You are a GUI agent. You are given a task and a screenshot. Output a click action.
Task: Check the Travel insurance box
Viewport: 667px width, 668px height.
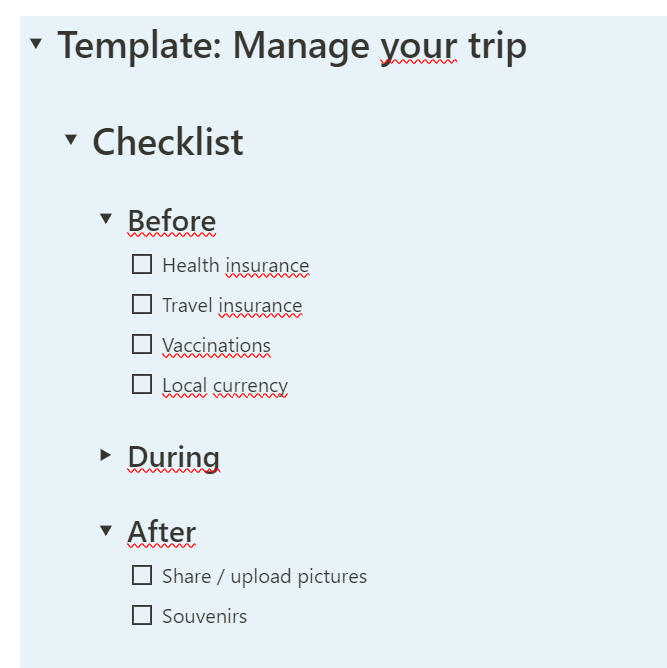click(x=142, y=305)
